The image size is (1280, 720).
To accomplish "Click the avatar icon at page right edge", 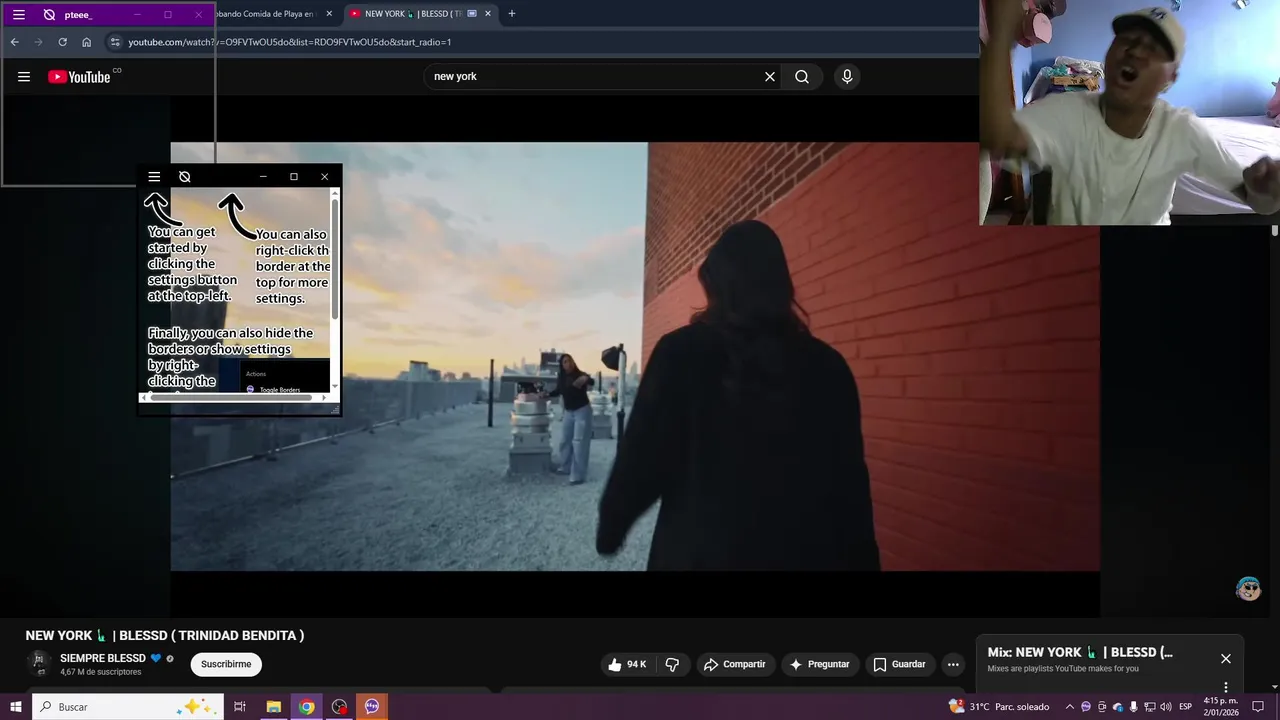I will [x=1248, y=589].
